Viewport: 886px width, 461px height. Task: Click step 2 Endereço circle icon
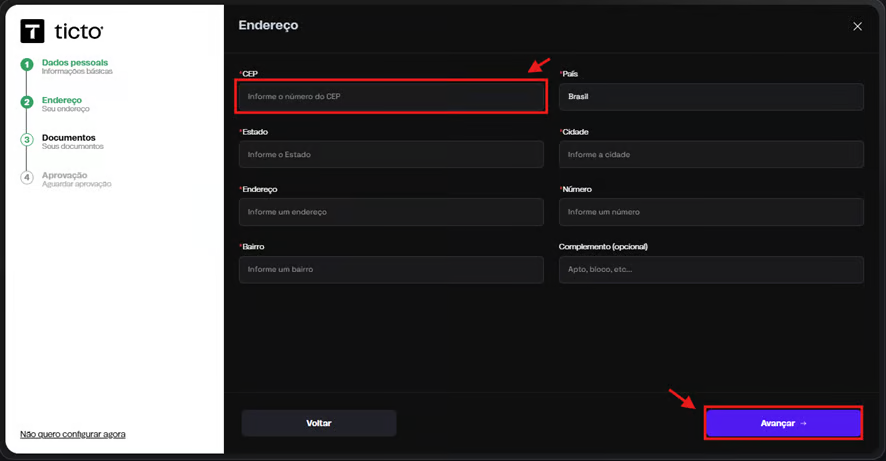27,102
